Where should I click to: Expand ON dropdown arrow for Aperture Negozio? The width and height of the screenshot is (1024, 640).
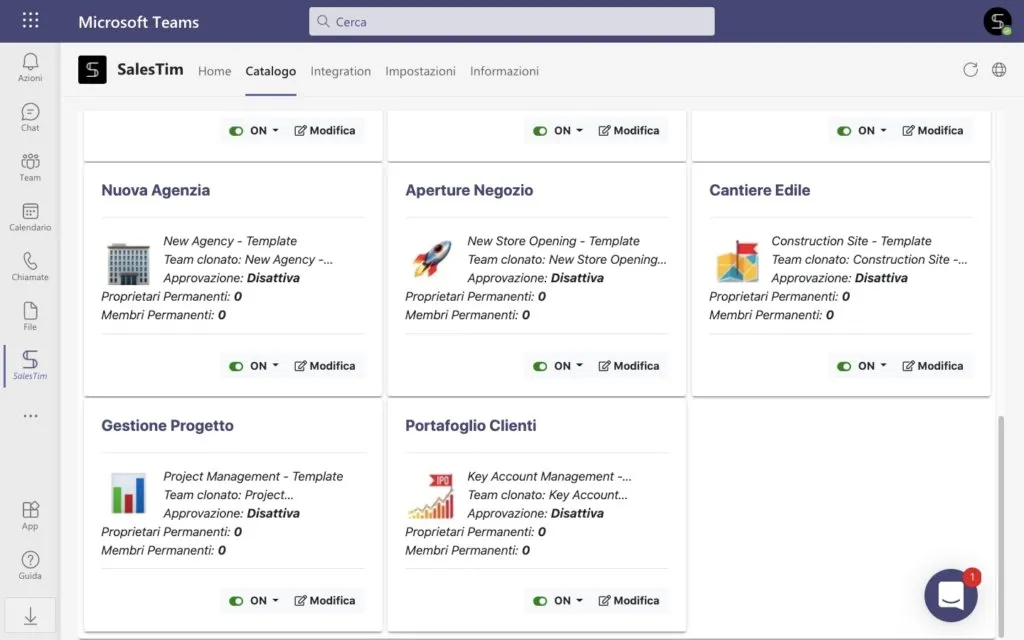(x=579, y=365)
